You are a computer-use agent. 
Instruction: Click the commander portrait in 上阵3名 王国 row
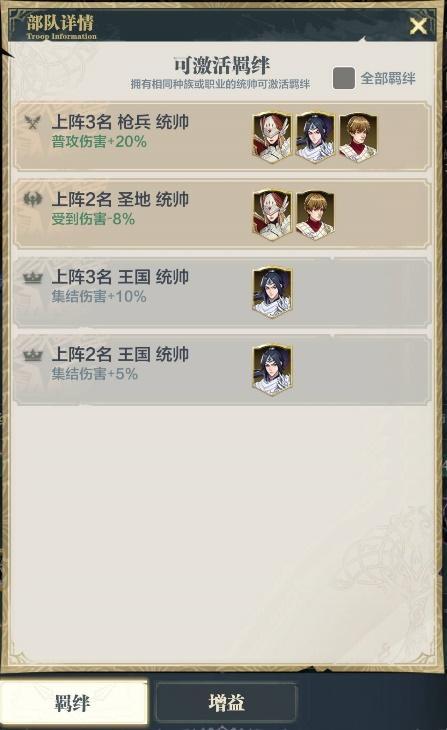(272, 292)
